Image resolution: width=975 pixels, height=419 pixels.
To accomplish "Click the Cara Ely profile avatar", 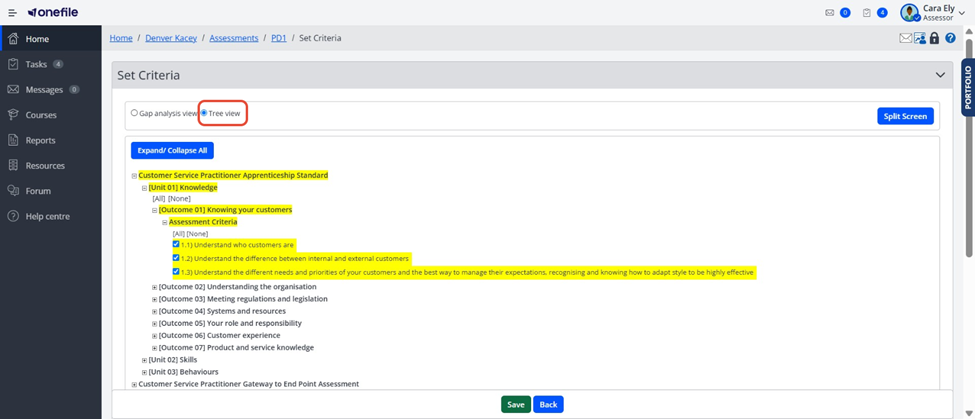I will (910, 12).
